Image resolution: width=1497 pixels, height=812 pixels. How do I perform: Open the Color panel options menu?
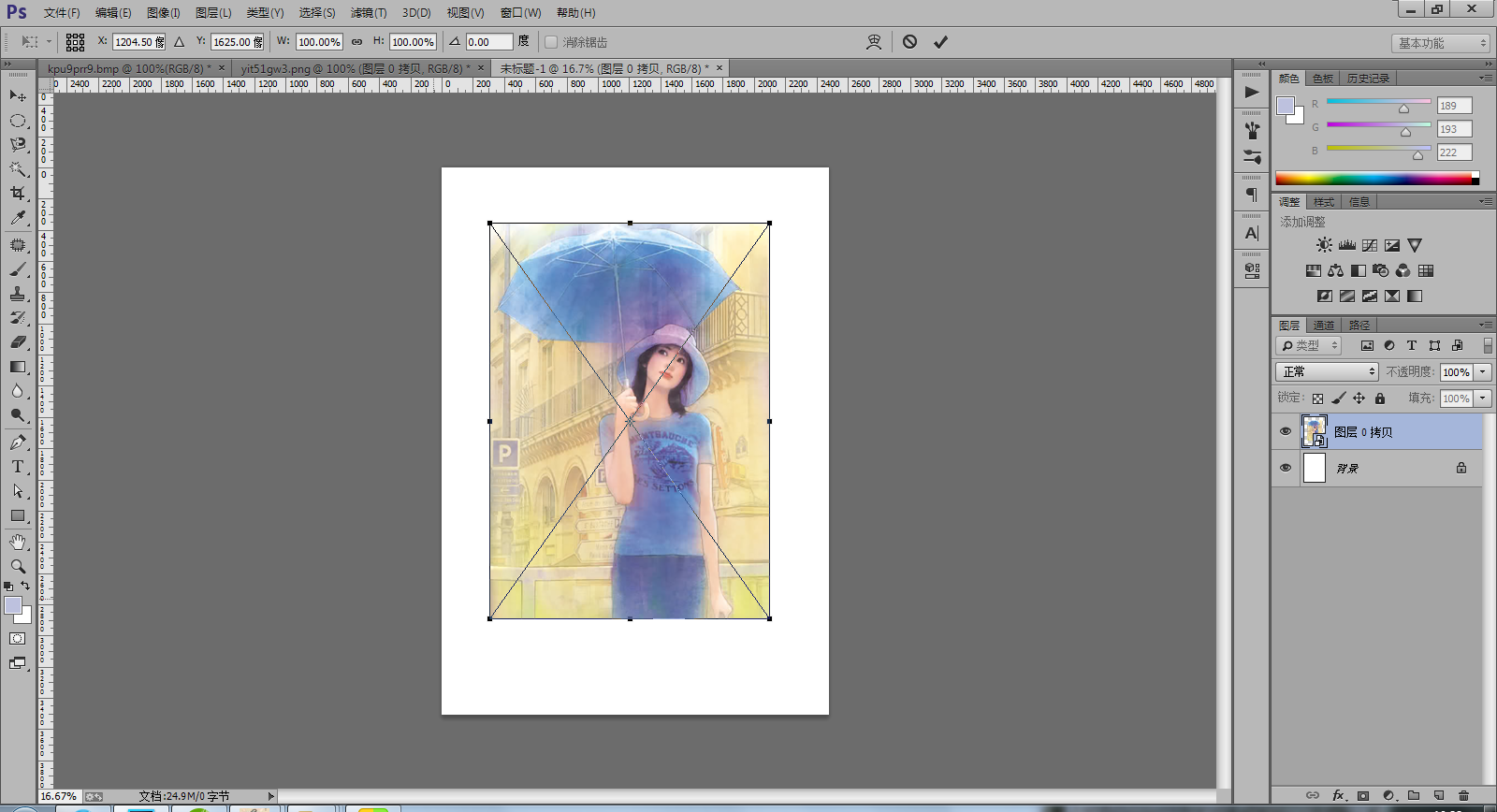click(1486, 79)
